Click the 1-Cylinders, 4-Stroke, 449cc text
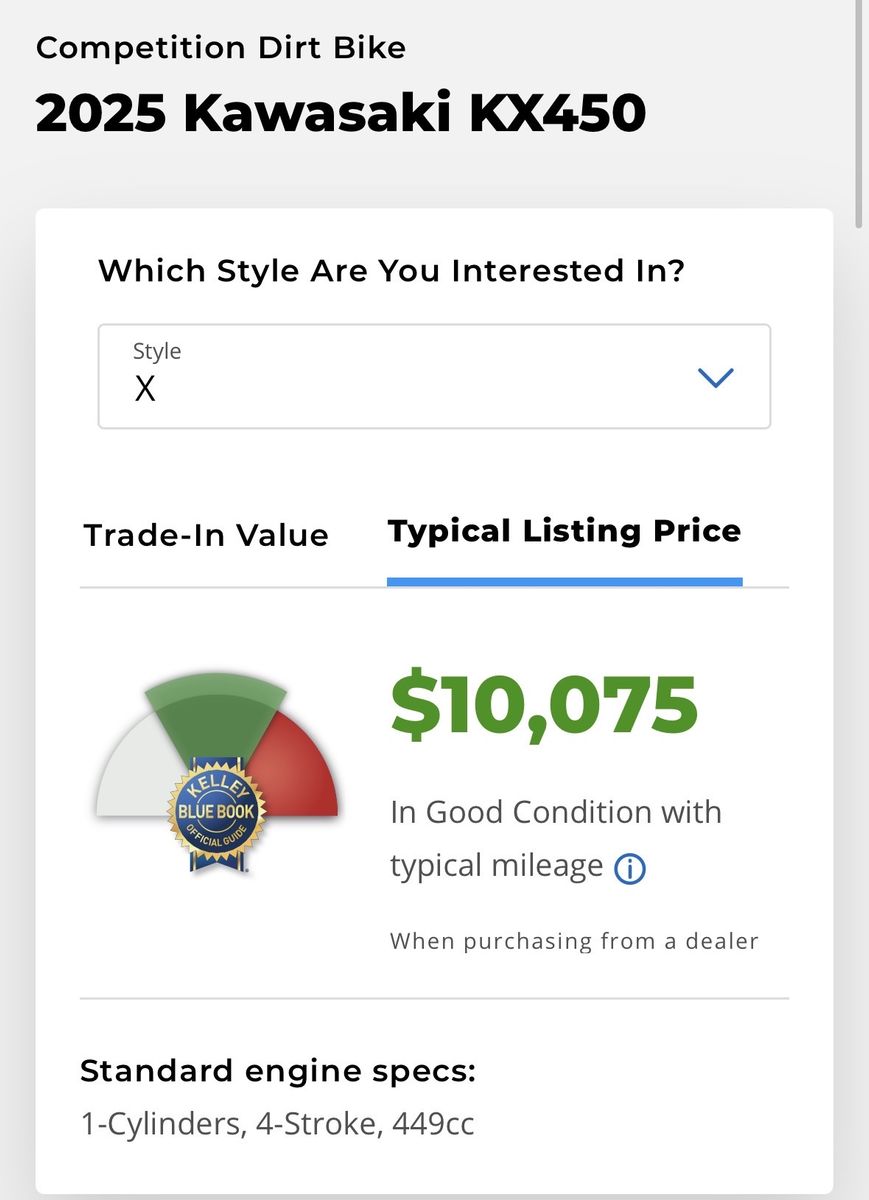 pos(277,1124)
